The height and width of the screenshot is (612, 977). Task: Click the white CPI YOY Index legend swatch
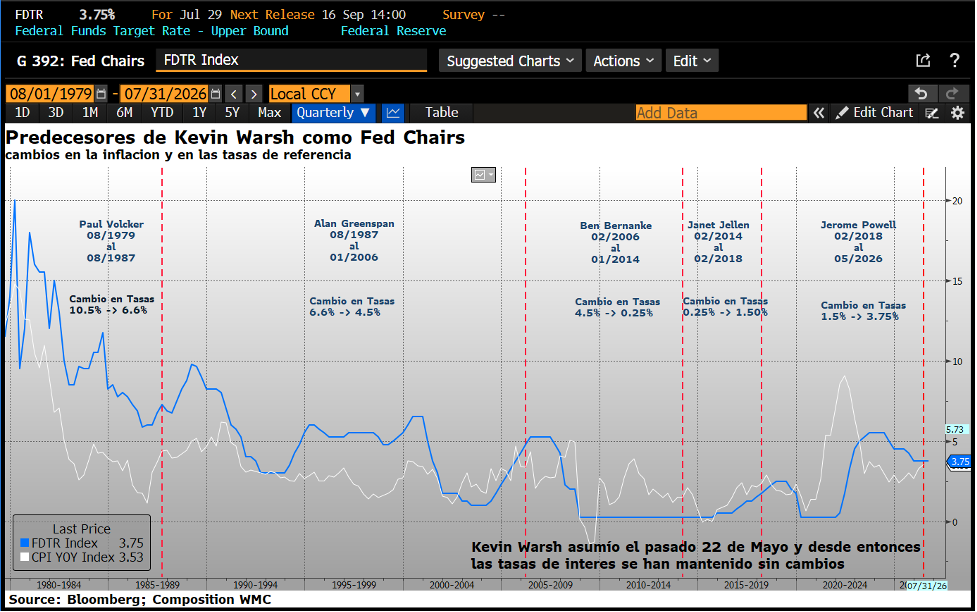click(x=24, y=557)
